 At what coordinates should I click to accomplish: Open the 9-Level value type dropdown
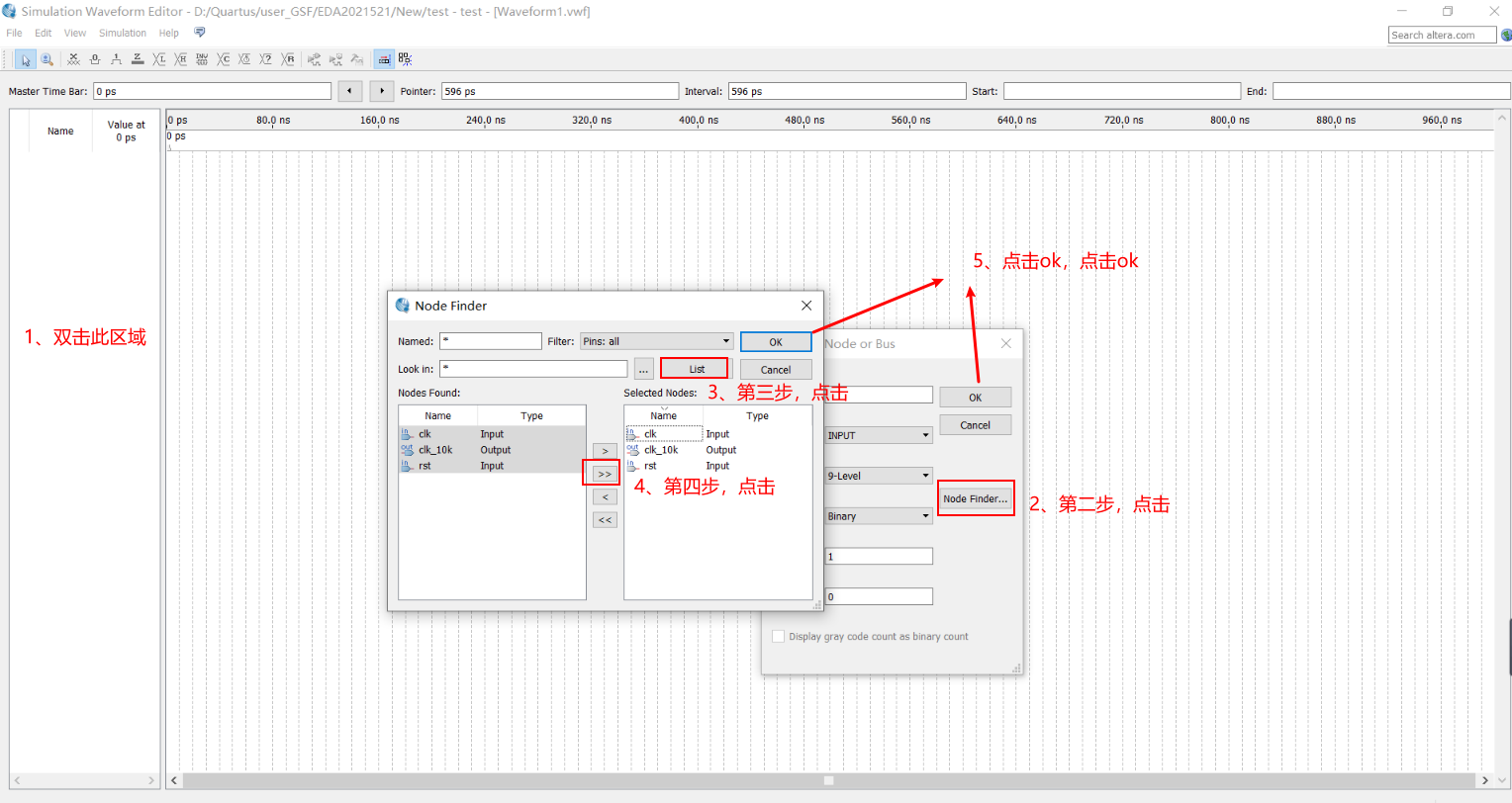tap(879, 476)
